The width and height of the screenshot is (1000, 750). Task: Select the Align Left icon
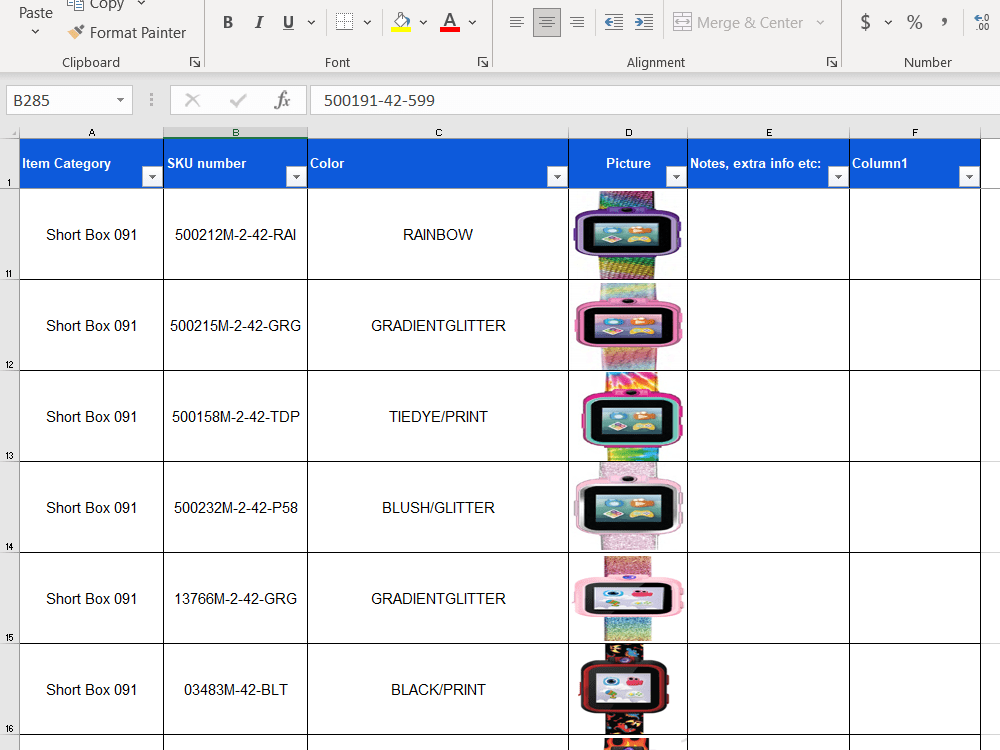(516, 21)
